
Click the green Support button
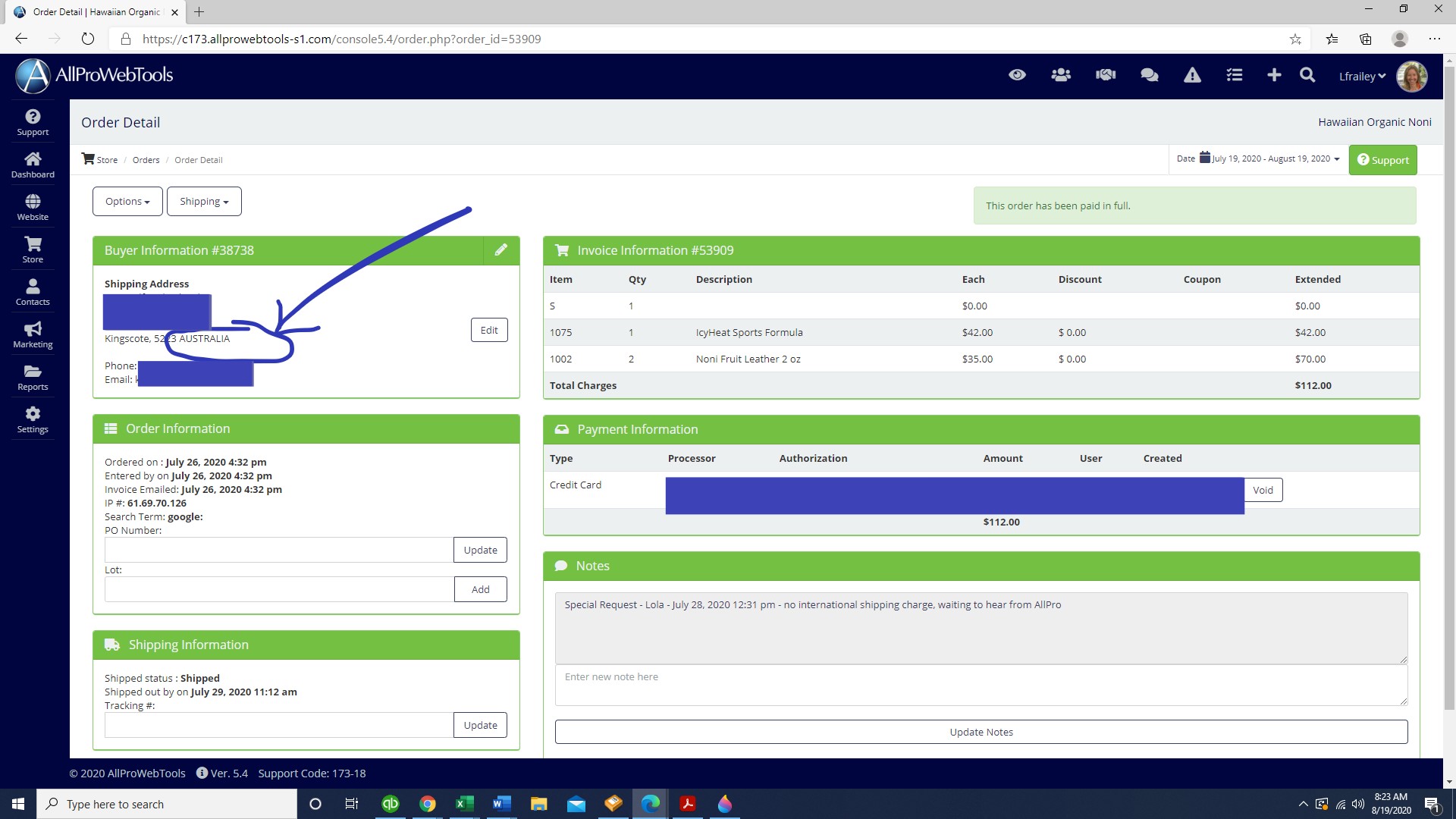tap(1382, 160)
